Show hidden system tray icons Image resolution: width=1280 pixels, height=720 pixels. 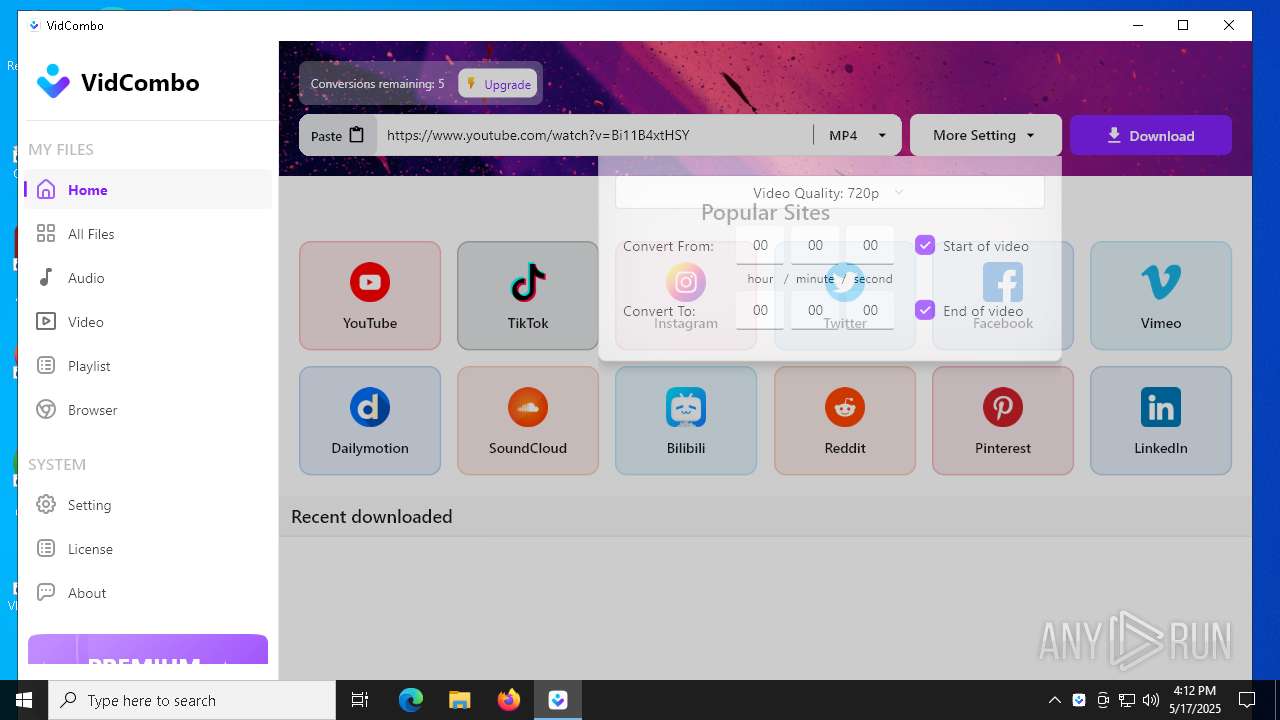click(x=1055, y=700)
